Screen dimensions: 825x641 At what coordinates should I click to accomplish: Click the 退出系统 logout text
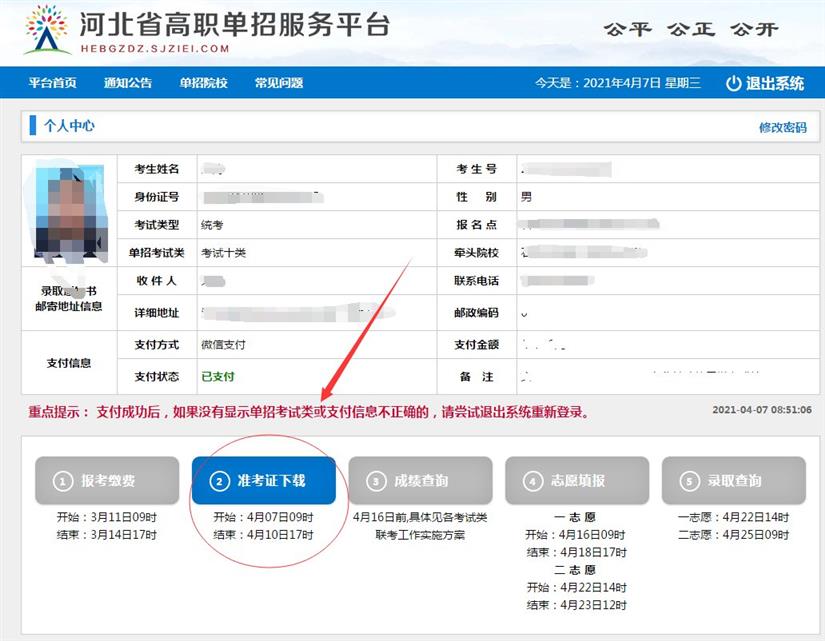pos(774,83)
